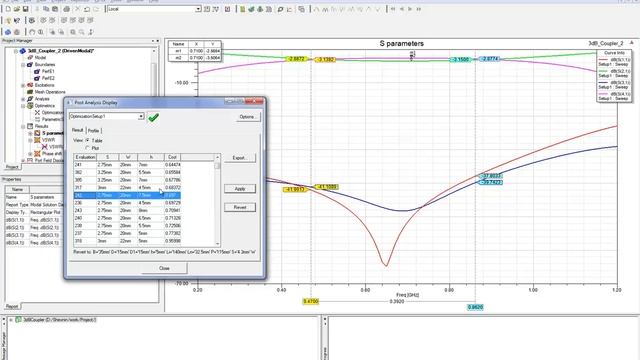Click the Save icon in the top toolbar
Image resolution: width=640 pixels, height=360 pixels.
[25, 9]
